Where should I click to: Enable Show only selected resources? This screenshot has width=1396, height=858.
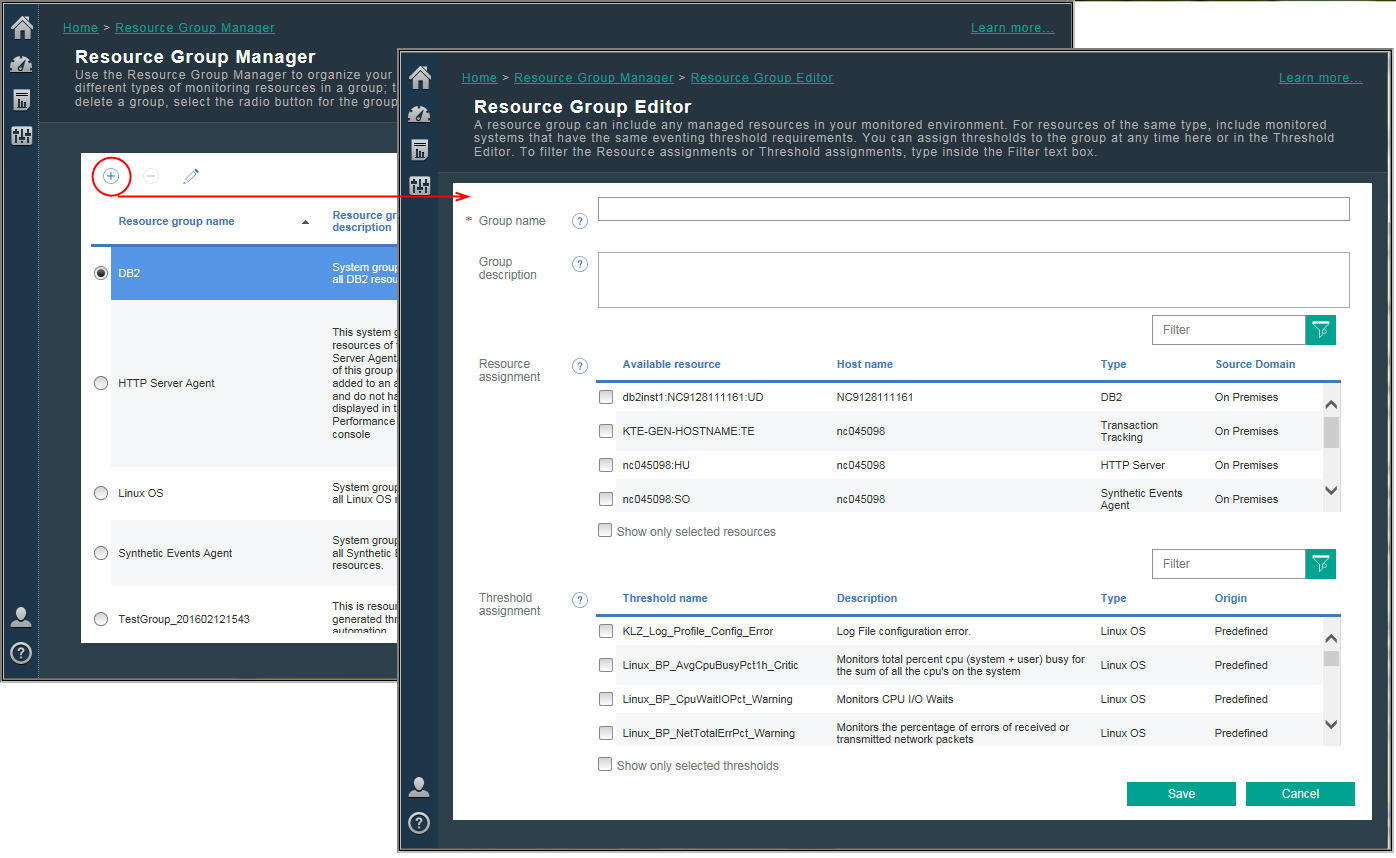[x=605, y=531]
